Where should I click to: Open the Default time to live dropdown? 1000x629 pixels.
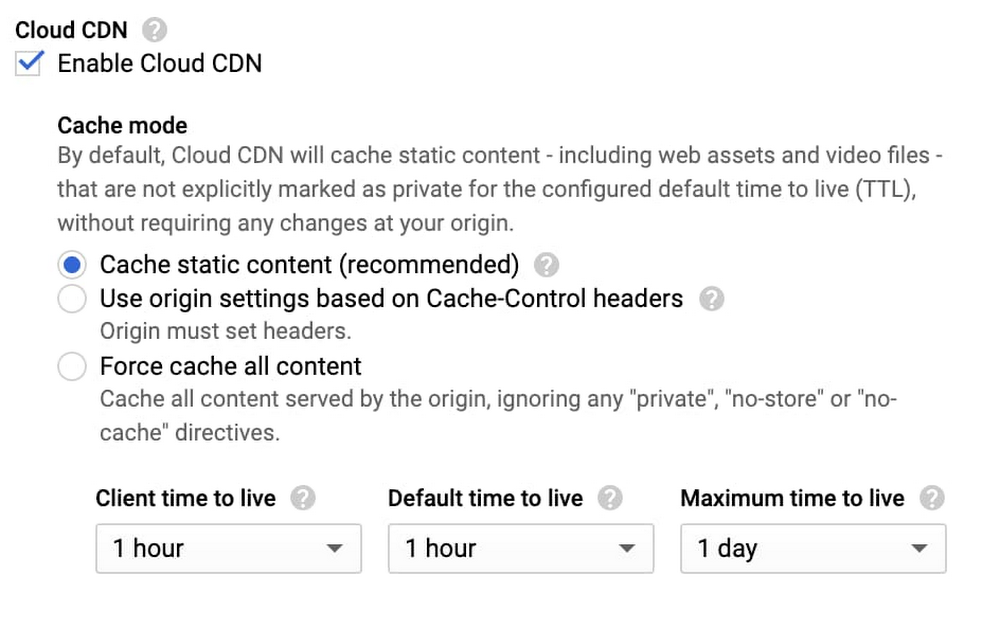(520, 548)
